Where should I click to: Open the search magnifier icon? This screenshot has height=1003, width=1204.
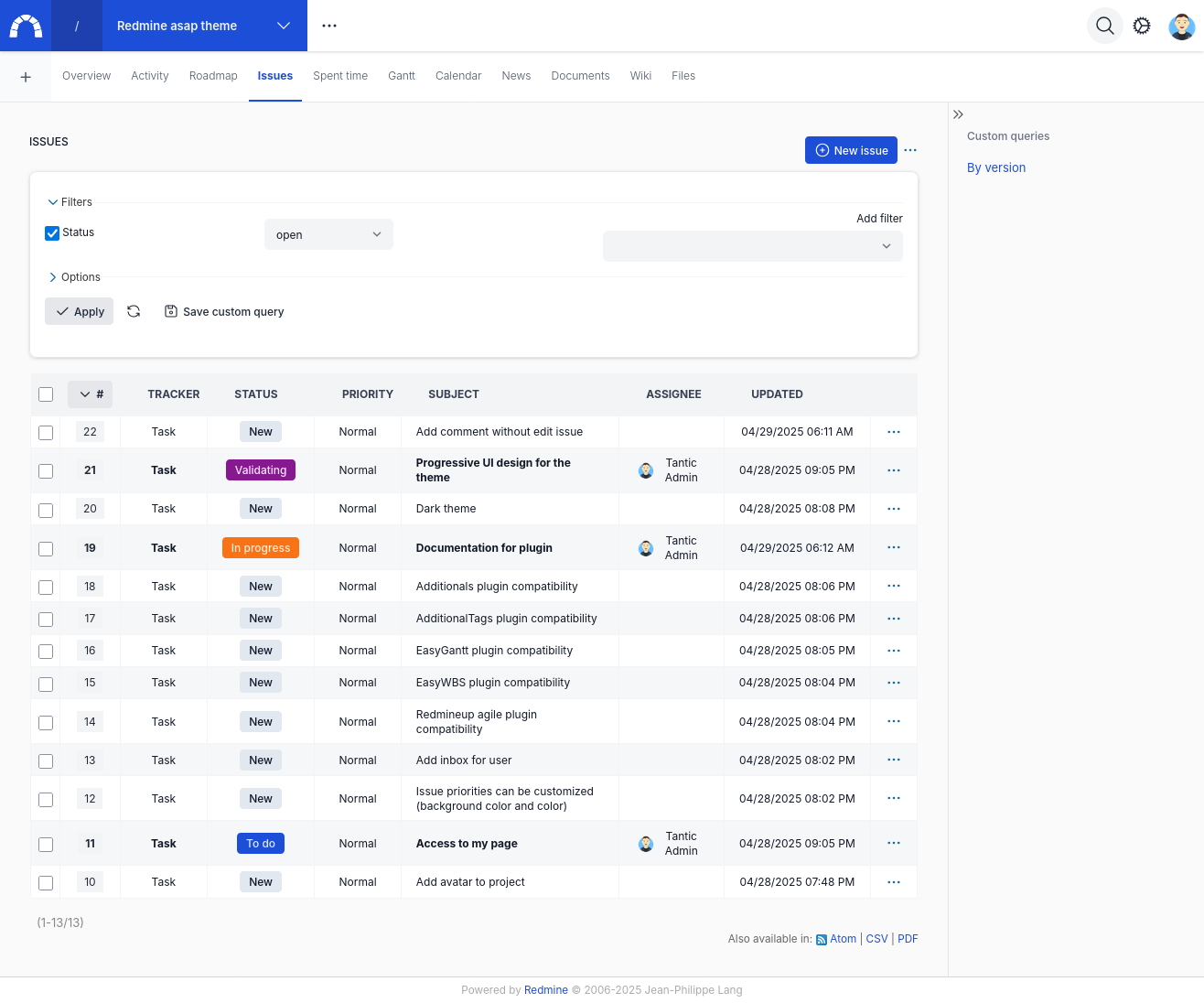tap(1105, 26)
